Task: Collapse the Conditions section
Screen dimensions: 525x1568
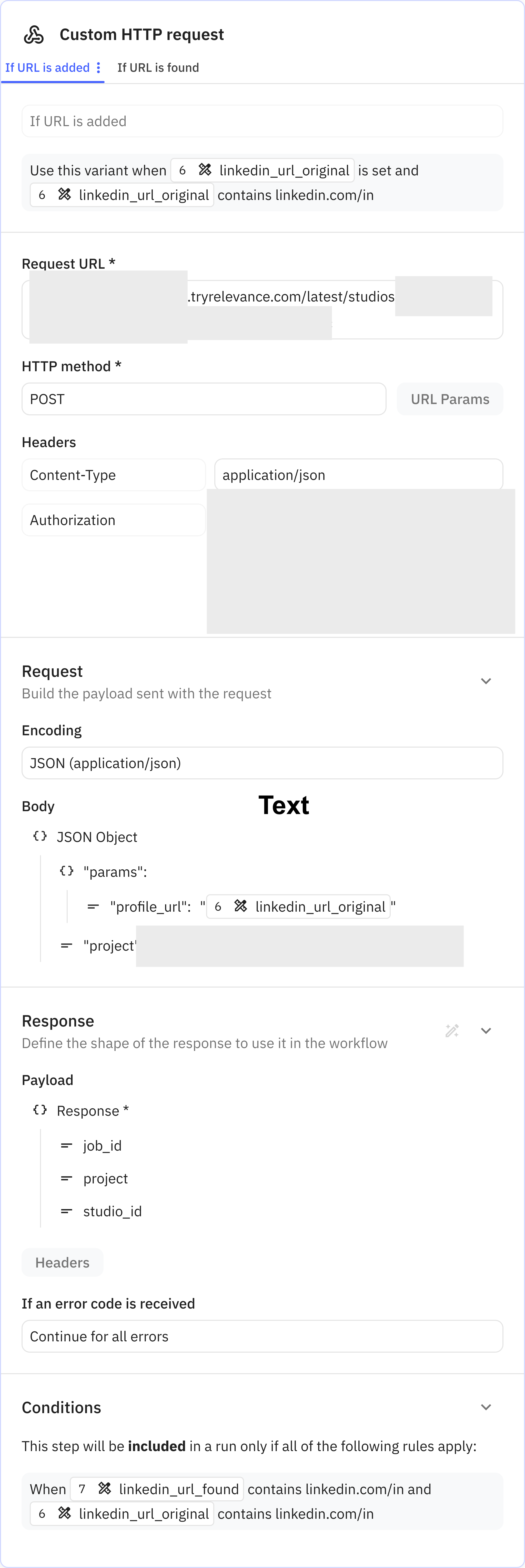Action: coord(486,1407)
